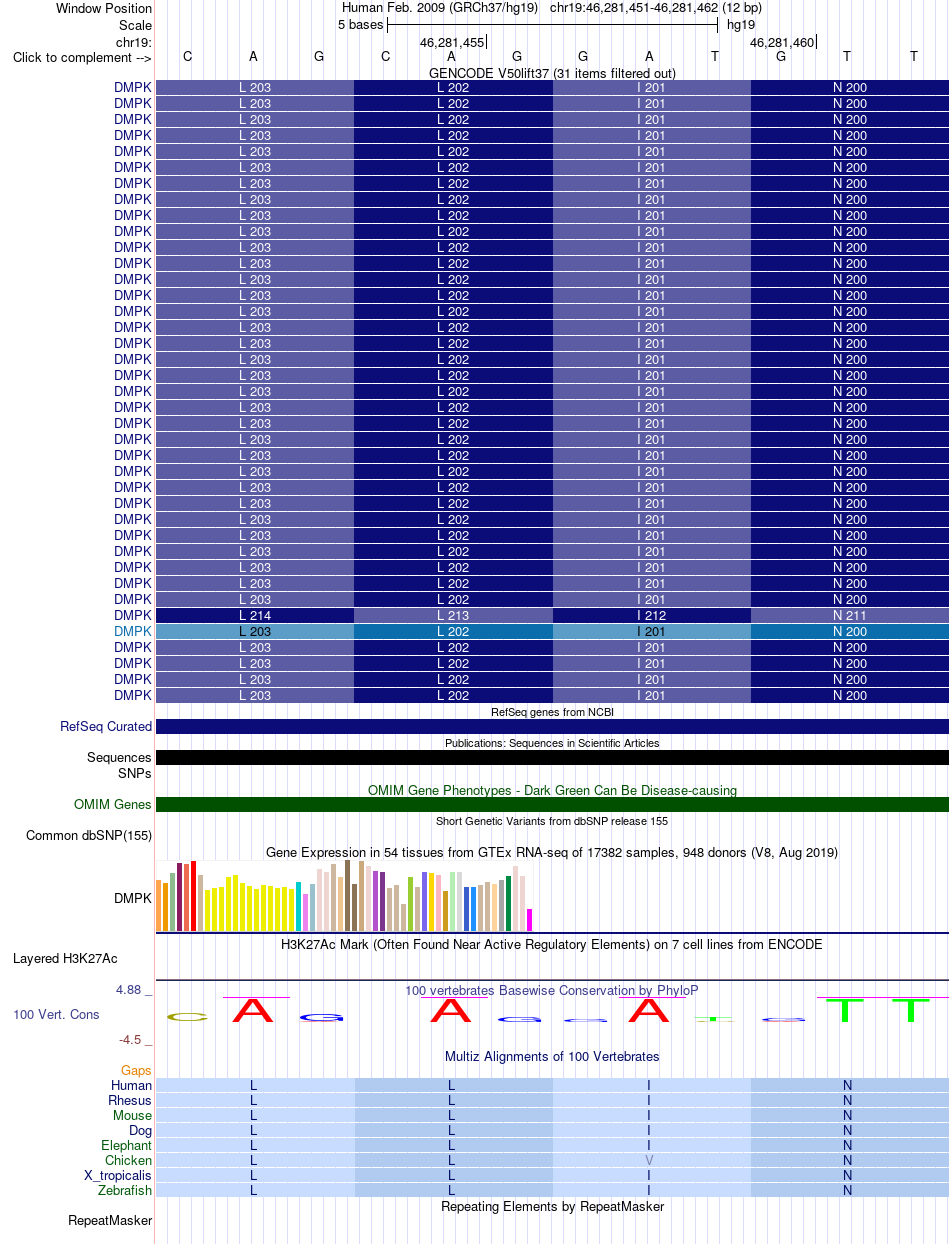Click the V residue in Chicken alignment row
Screen dimensions: 950x1244
(649, 1160)
